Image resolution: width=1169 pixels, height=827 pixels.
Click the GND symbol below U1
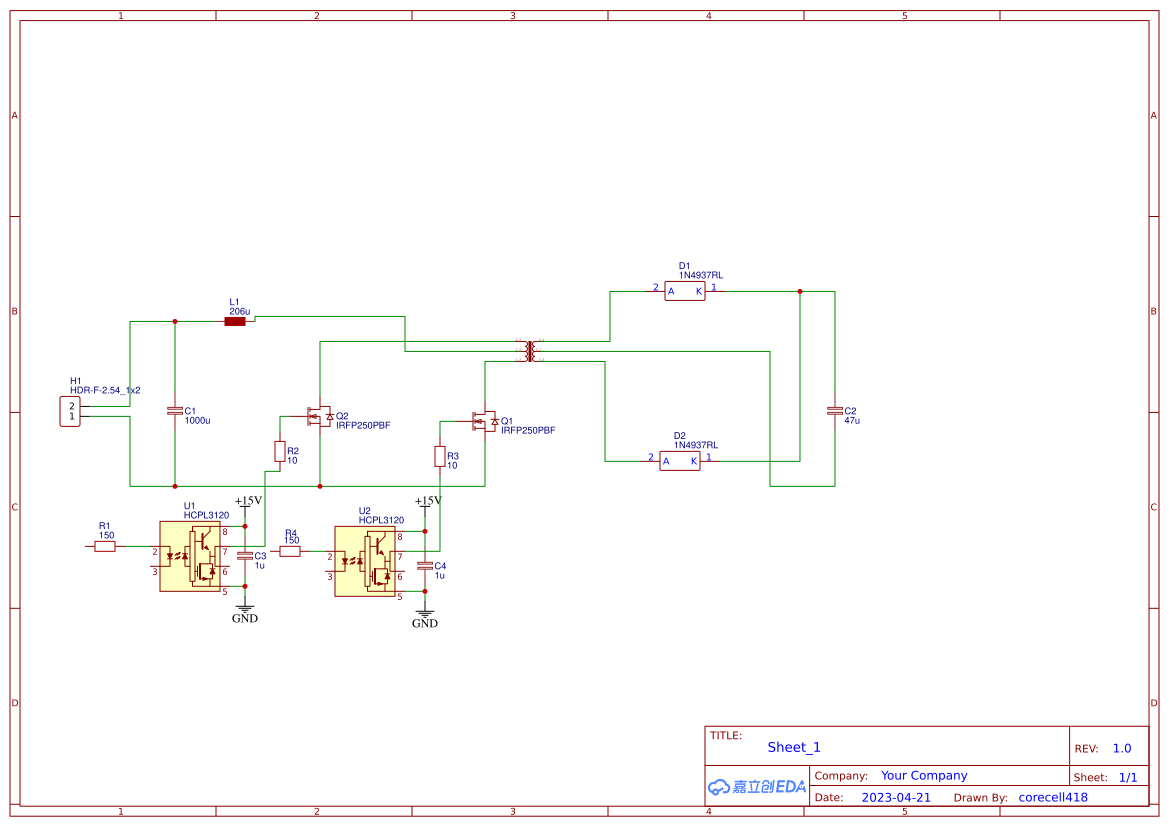(x=245, y=609)
